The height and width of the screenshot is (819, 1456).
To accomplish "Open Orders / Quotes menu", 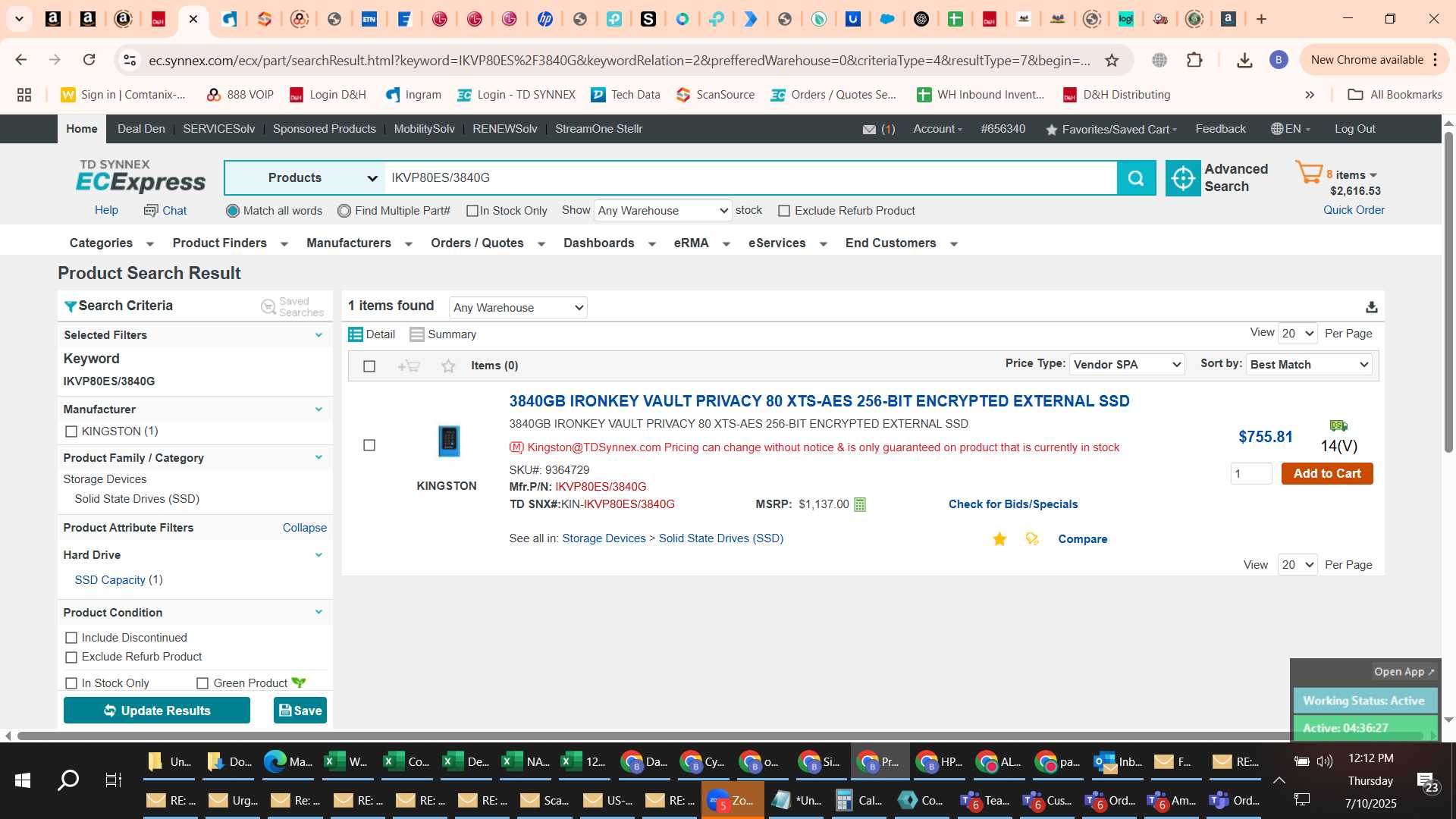I will click(488, 243).
